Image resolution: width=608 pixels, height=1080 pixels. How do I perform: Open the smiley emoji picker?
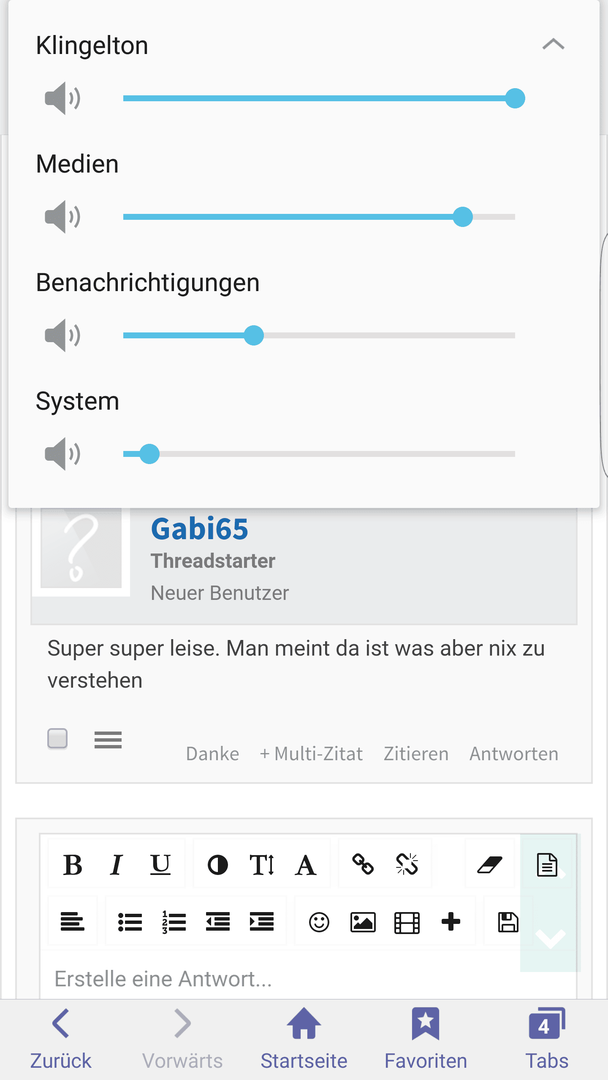319,922
